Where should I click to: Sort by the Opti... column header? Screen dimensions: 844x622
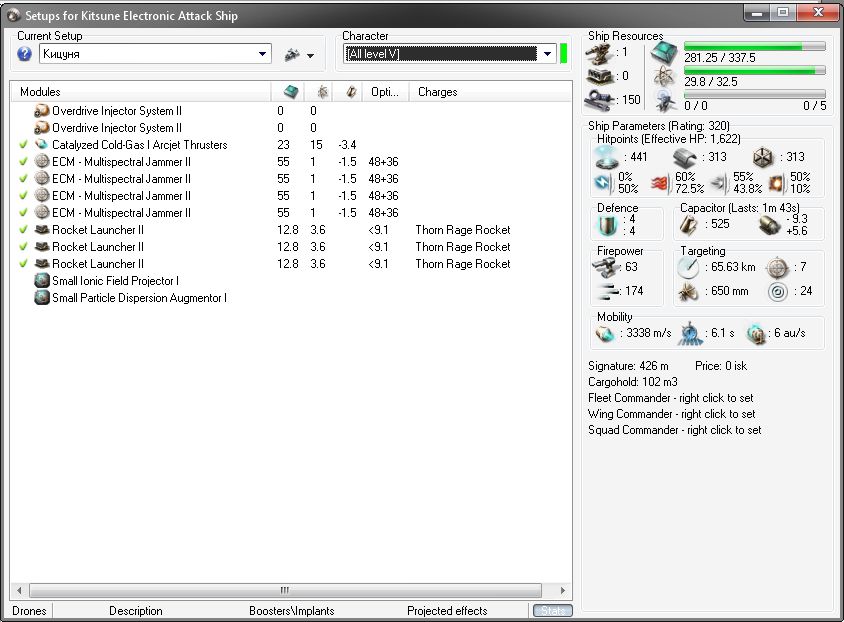(x=385, y=92)
